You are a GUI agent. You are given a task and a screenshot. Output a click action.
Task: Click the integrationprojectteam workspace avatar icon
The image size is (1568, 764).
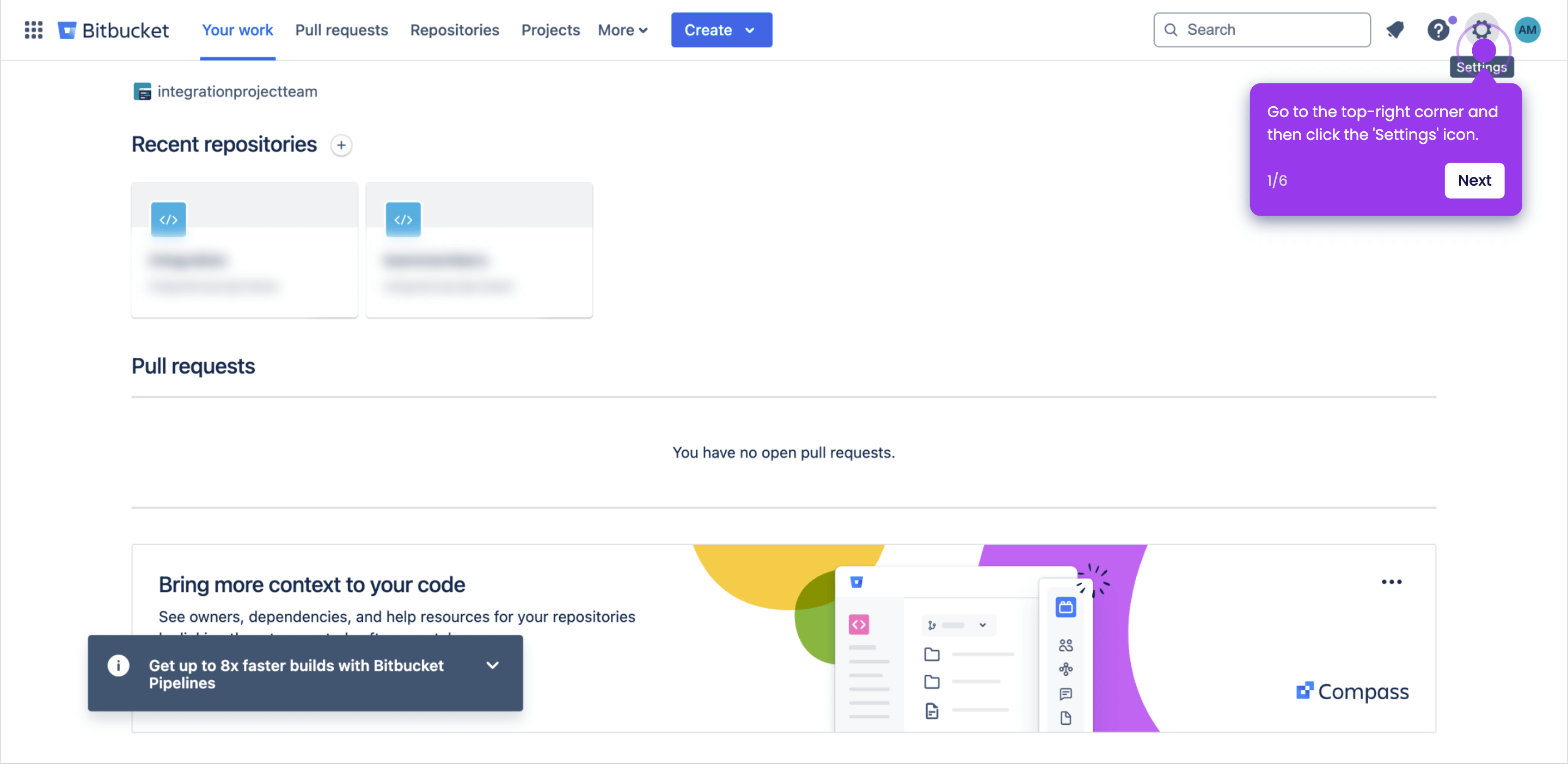(x=142, y=91)
